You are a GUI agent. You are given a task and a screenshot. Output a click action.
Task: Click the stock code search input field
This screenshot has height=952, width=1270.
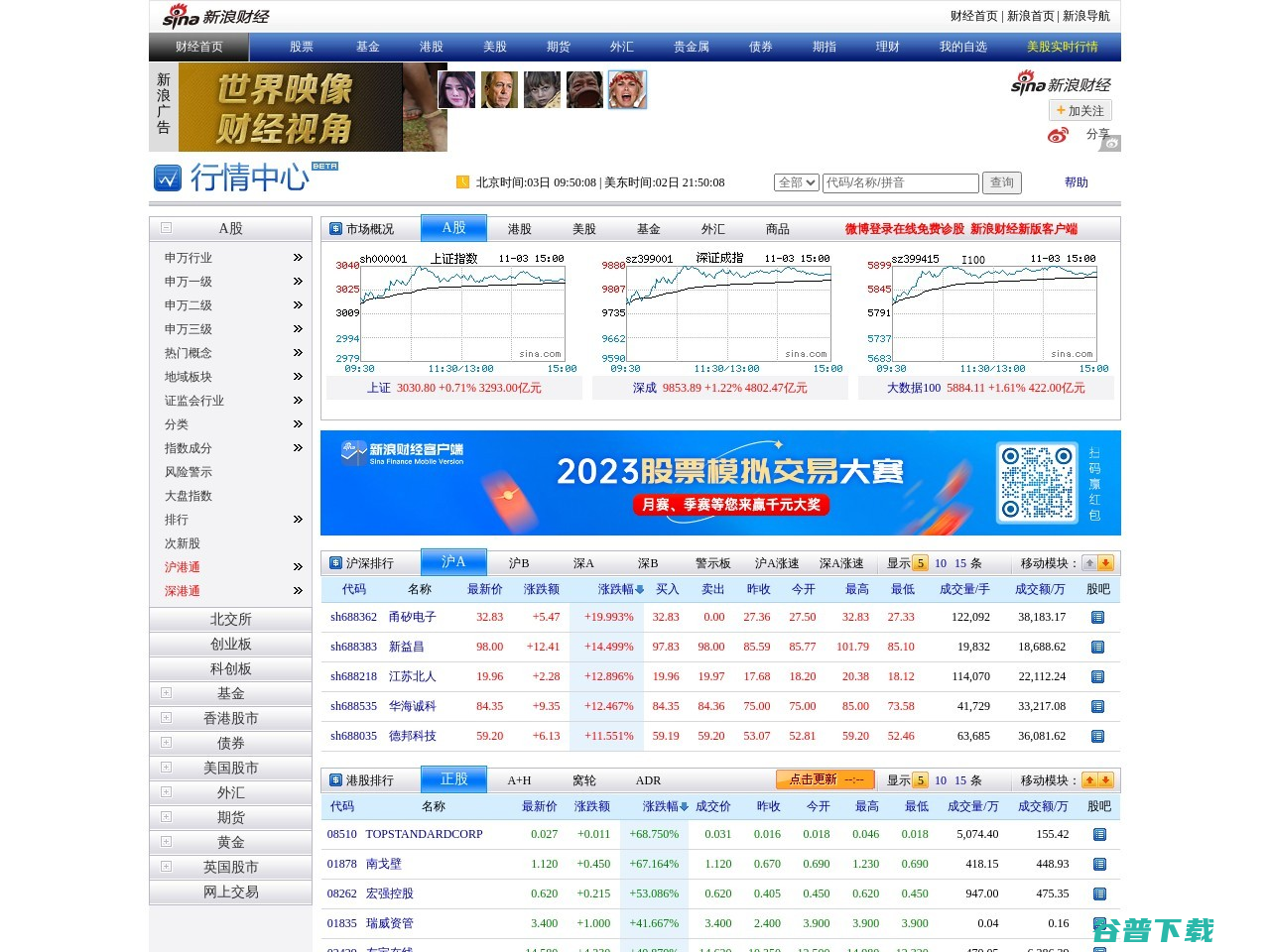pos(901,182)
